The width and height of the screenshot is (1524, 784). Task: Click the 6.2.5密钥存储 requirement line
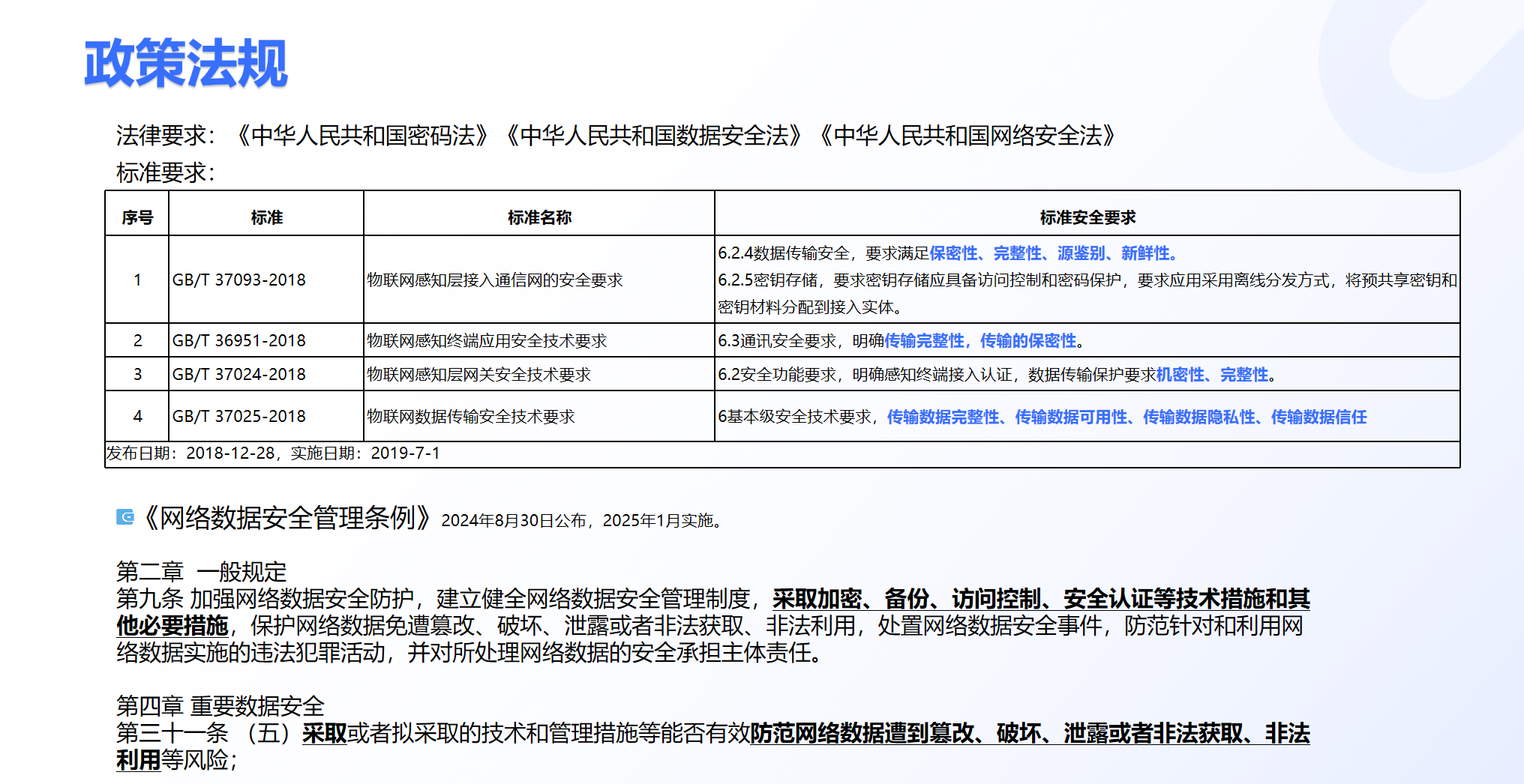1087,293
